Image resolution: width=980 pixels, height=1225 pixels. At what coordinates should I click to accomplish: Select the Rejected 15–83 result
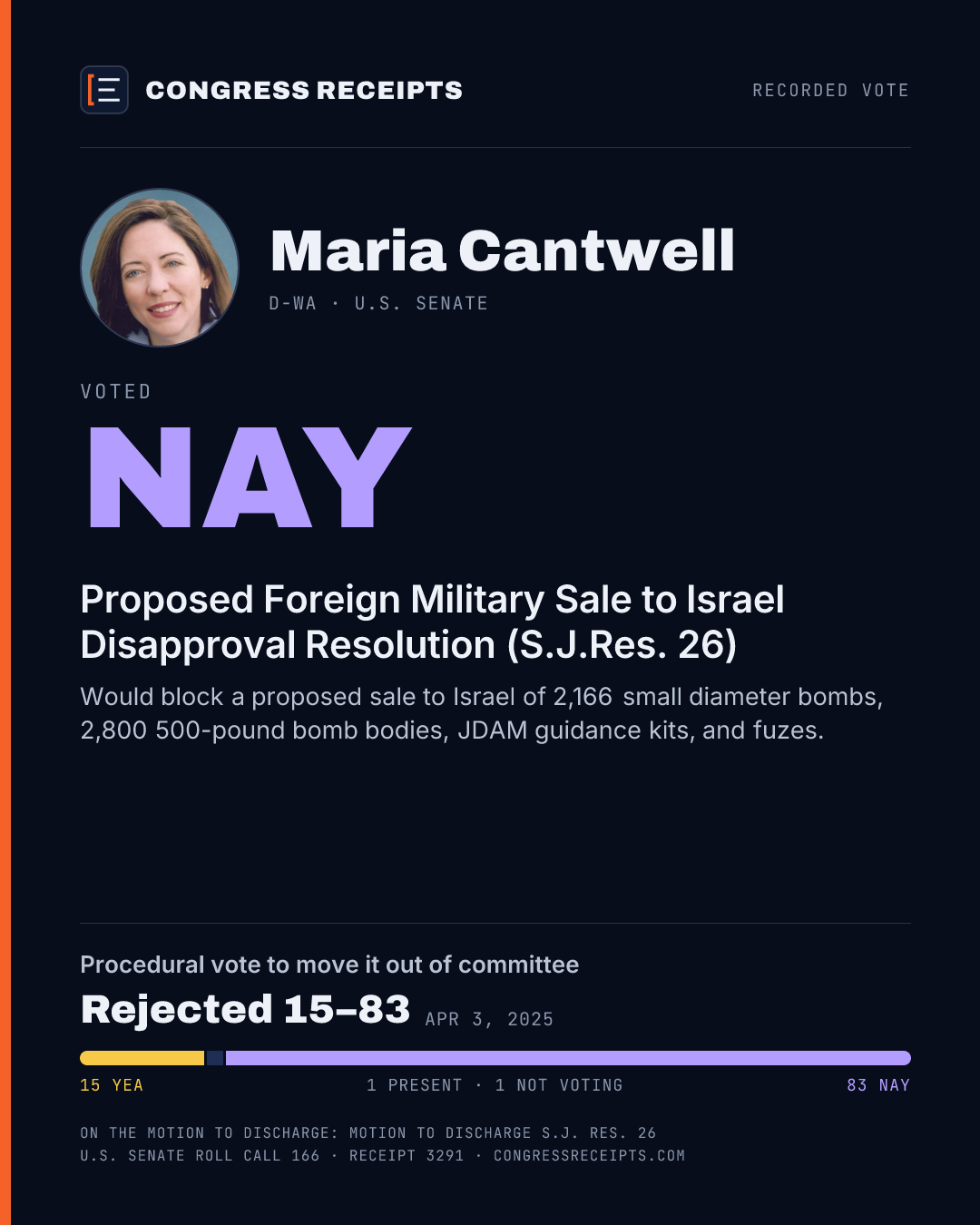[245, 1009]
